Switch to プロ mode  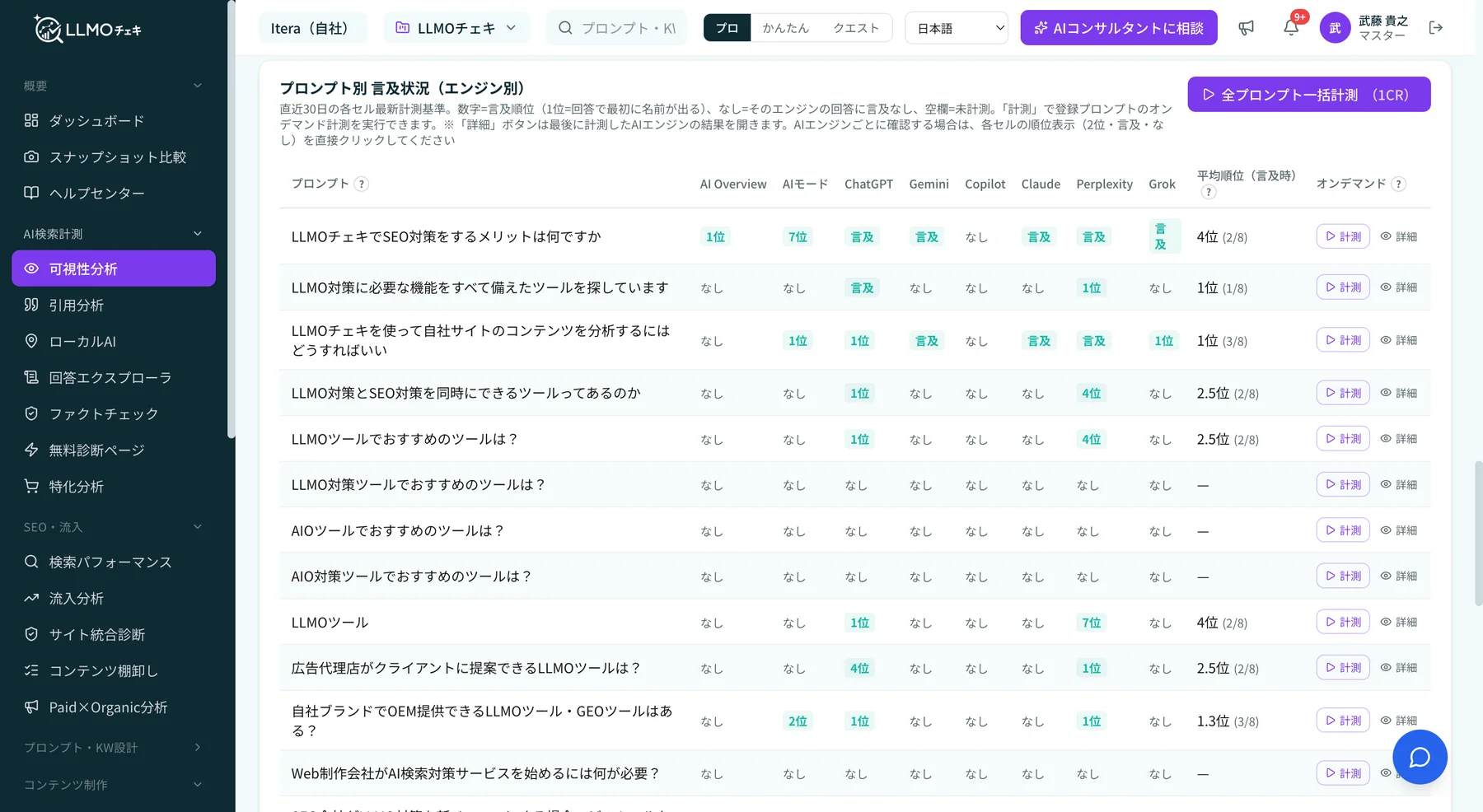(x=727, y=28)
